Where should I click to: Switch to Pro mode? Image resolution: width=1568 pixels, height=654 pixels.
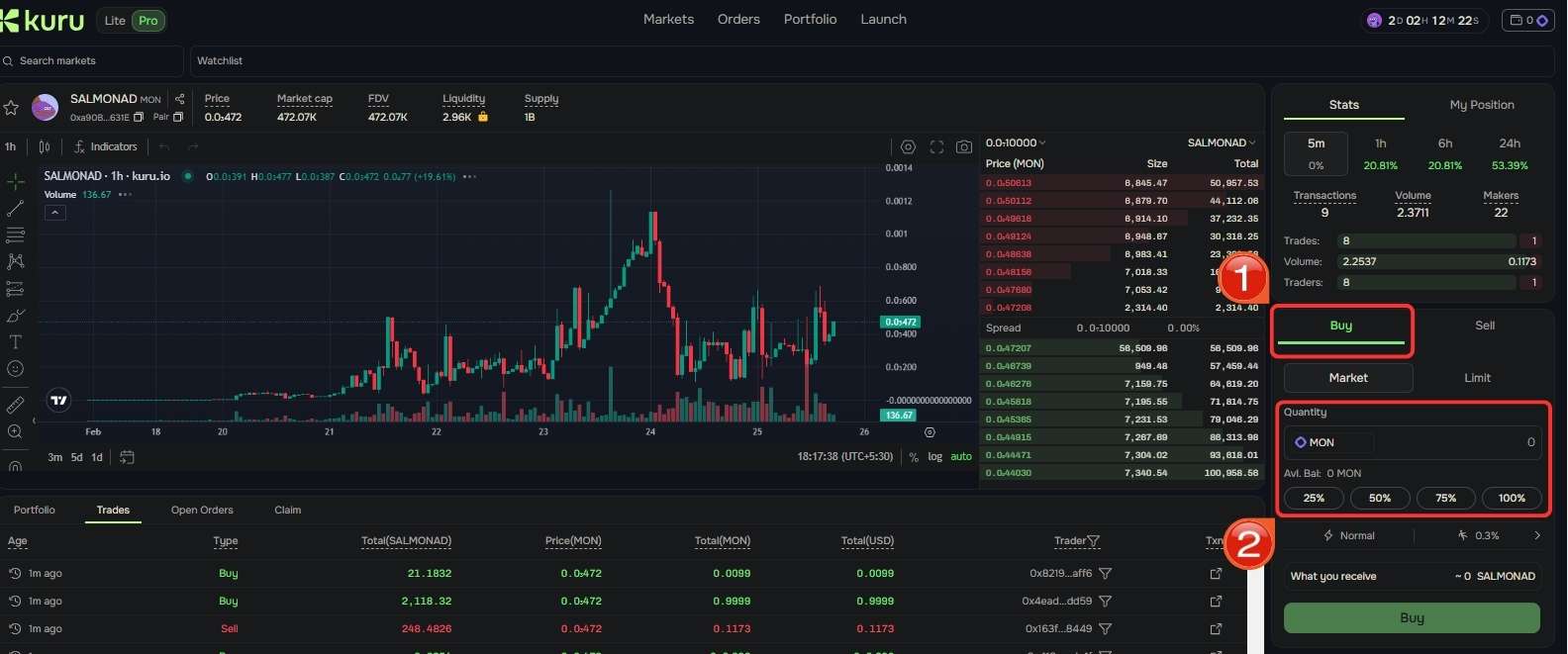pos(148,20)
